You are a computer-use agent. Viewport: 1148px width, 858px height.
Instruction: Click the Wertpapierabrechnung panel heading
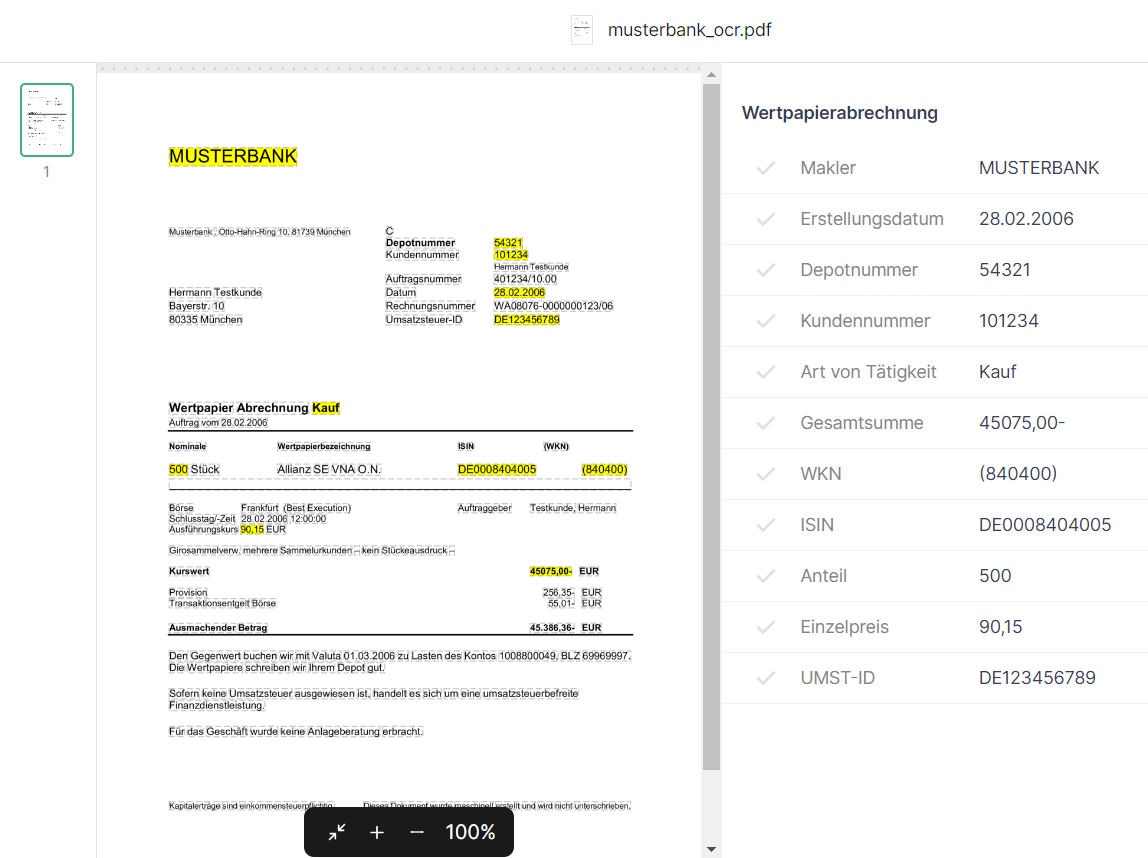[840, 113]
